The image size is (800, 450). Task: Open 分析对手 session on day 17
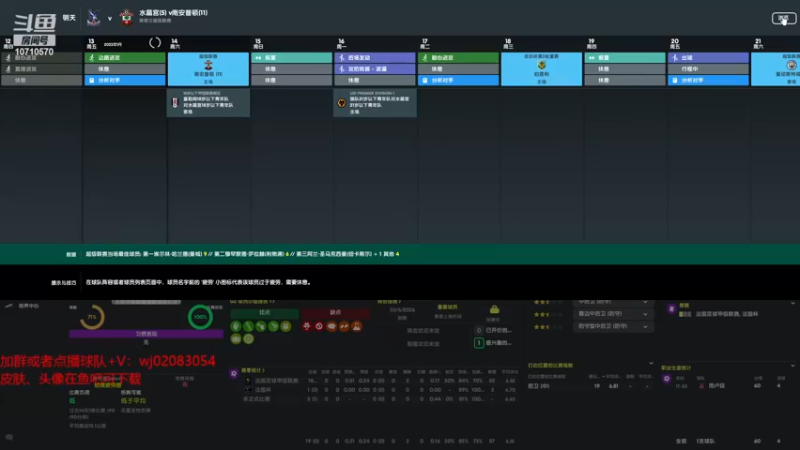[458, 80]
